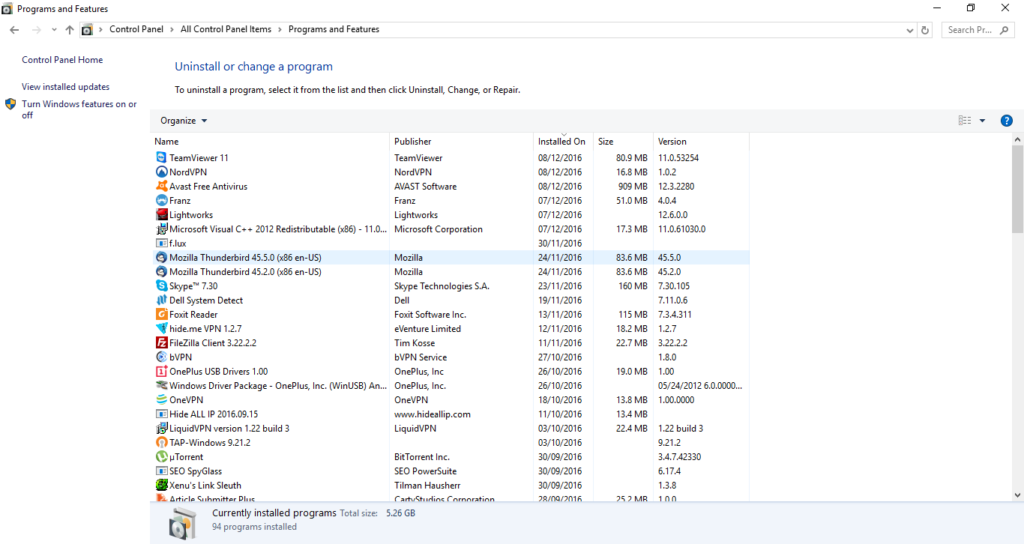Click the Foxit Reader icon
This screenshot has width=1024, height=544.
161,314
